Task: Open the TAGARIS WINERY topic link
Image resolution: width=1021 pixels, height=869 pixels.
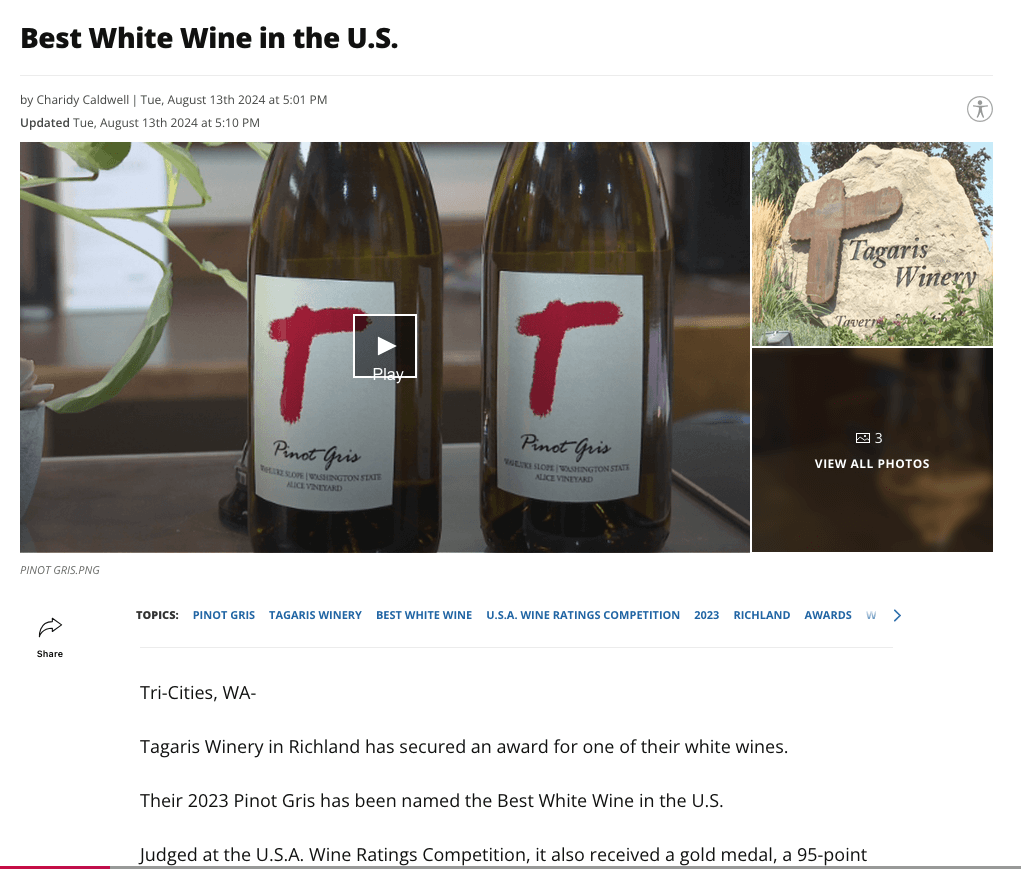Action: pyautogui.click(x=315, y=615)
